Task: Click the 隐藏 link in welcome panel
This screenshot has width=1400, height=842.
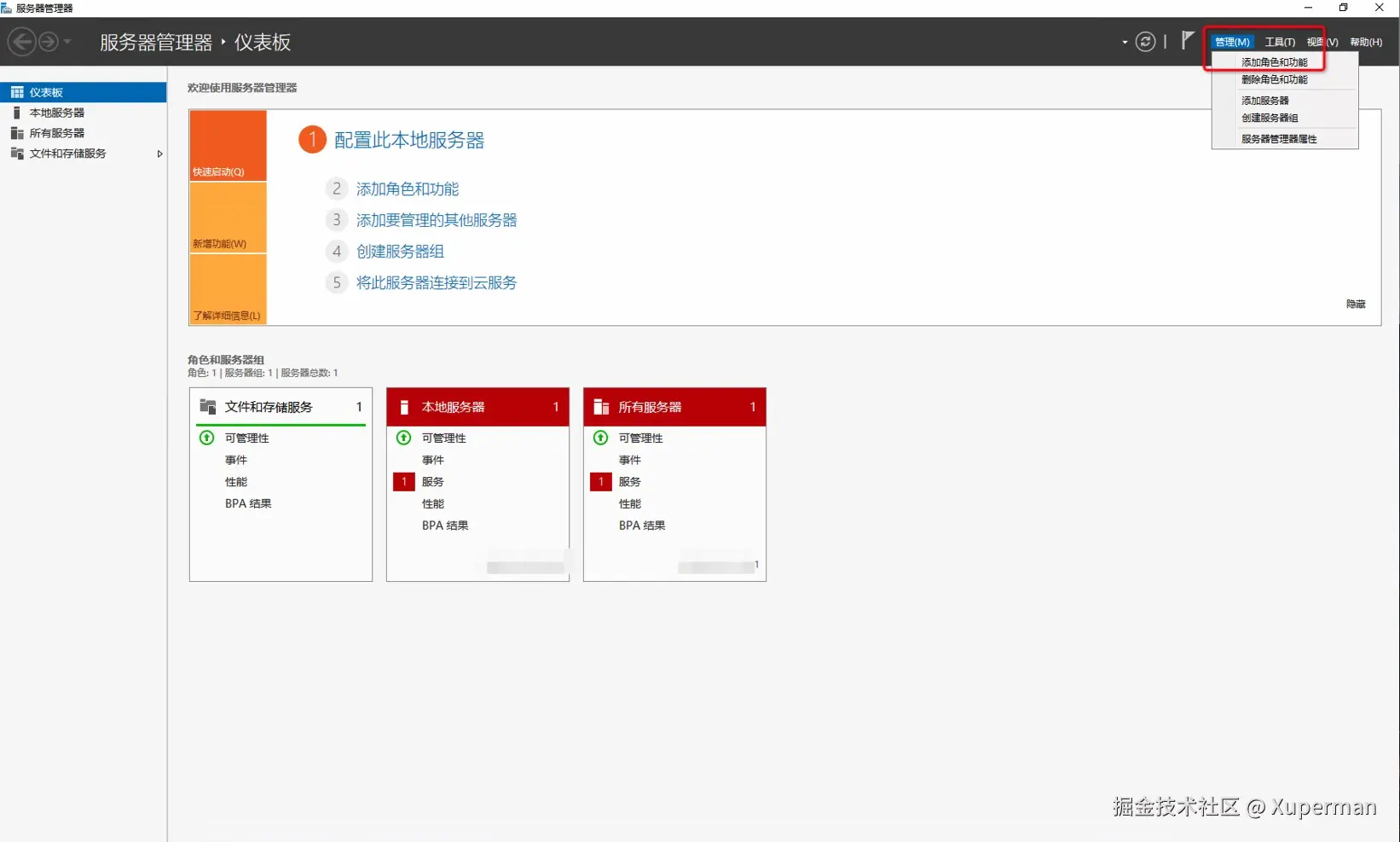Action: coord(1356,304)
